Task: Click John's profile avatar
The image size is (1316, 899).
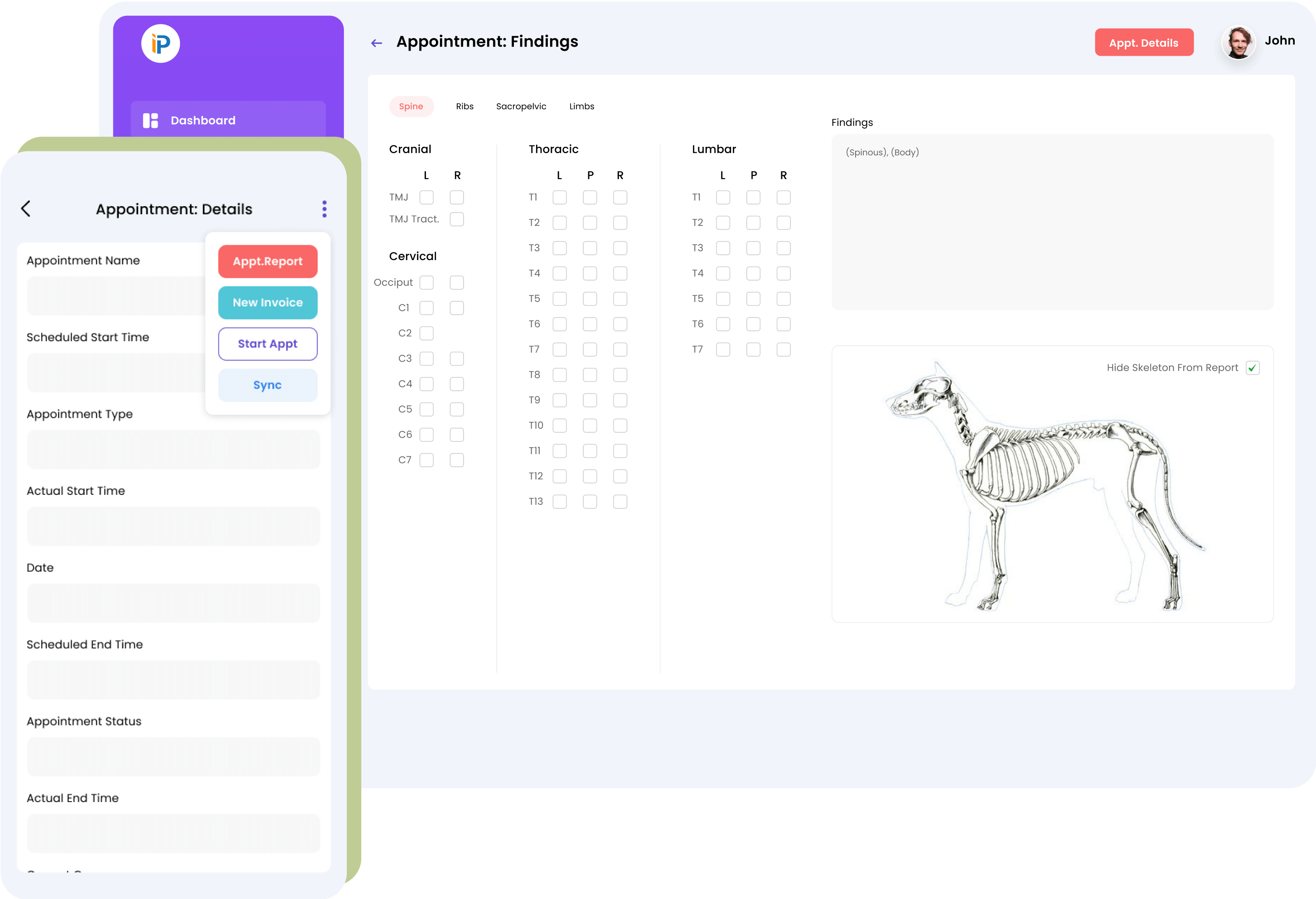Action: click(x=1238, y=43)
